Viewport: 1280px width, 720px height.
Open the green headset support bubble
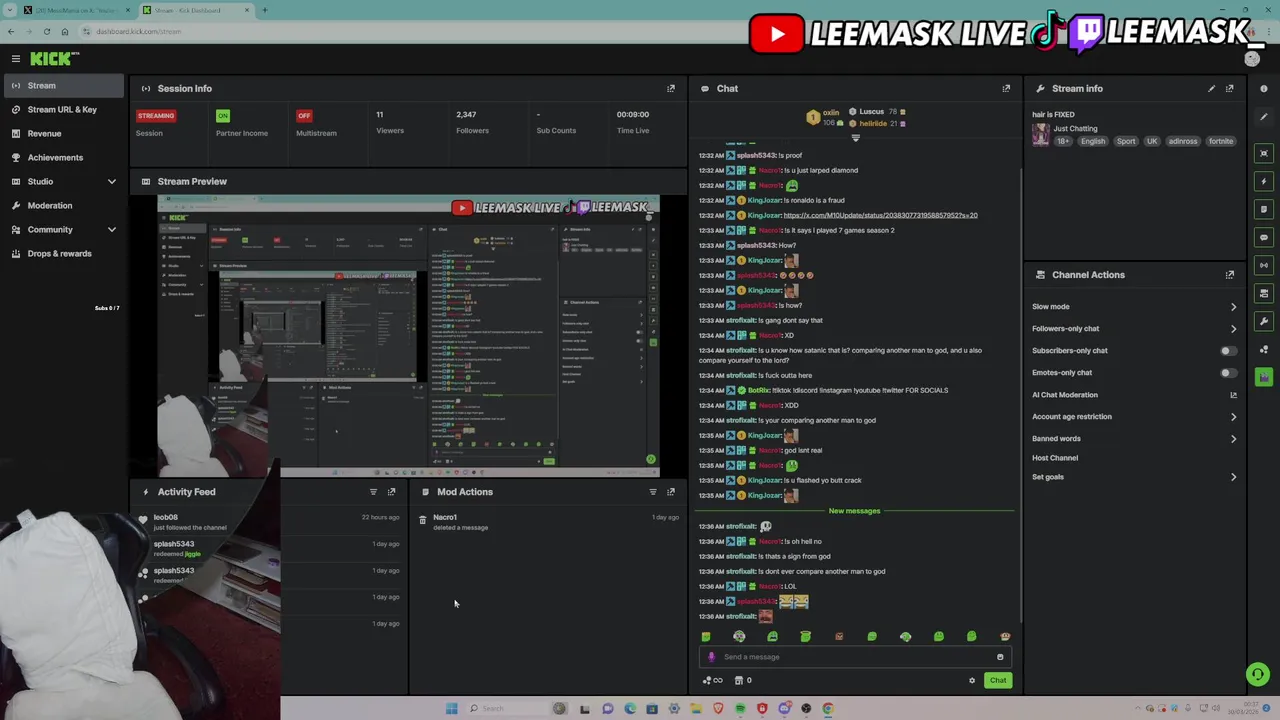tap(1258, 675)
